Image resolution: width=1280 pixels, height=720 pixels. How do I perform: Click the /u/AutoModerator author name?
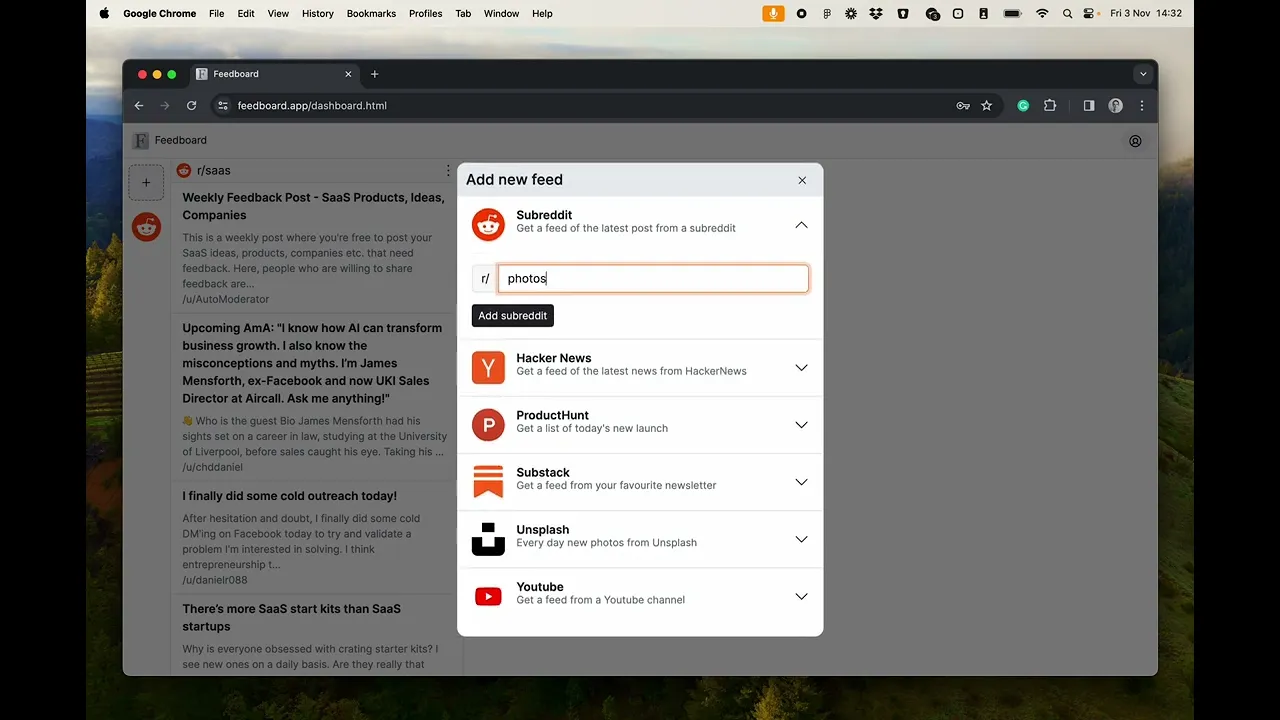(x=226, y=299)
